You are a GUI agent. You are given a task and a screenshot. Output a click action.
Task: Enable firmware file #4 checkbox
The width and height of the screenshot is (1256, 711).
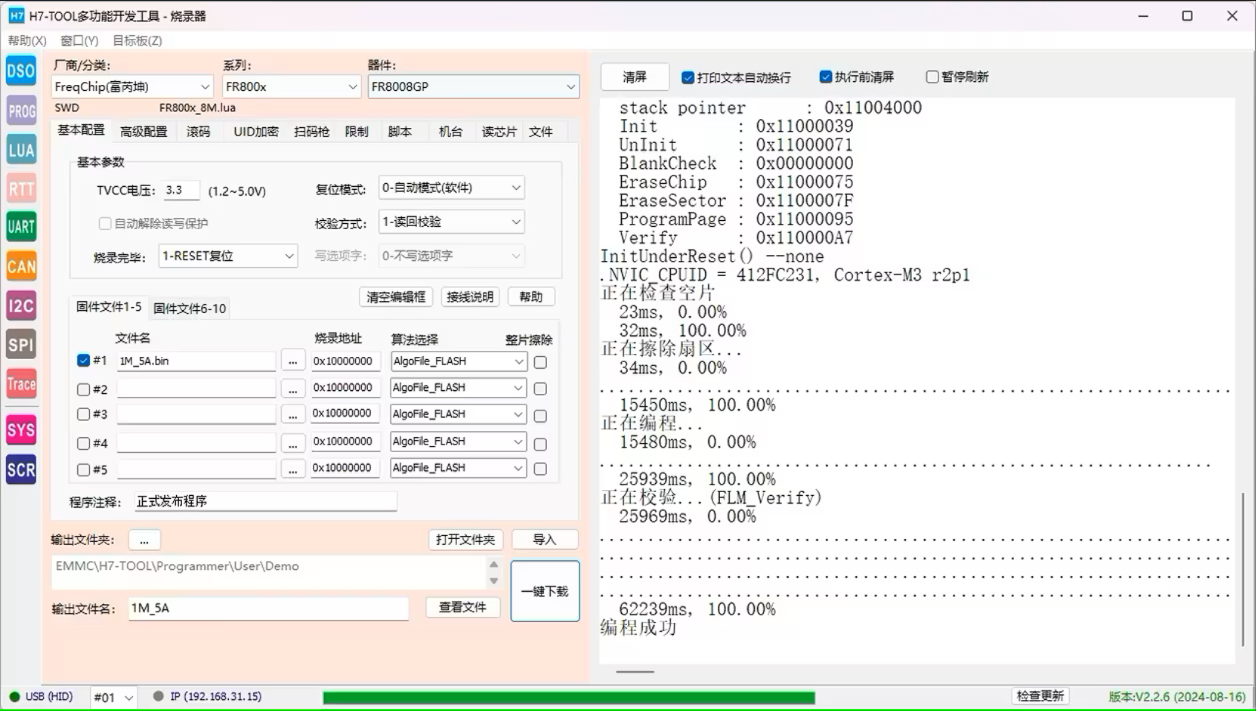click(84, 443)
